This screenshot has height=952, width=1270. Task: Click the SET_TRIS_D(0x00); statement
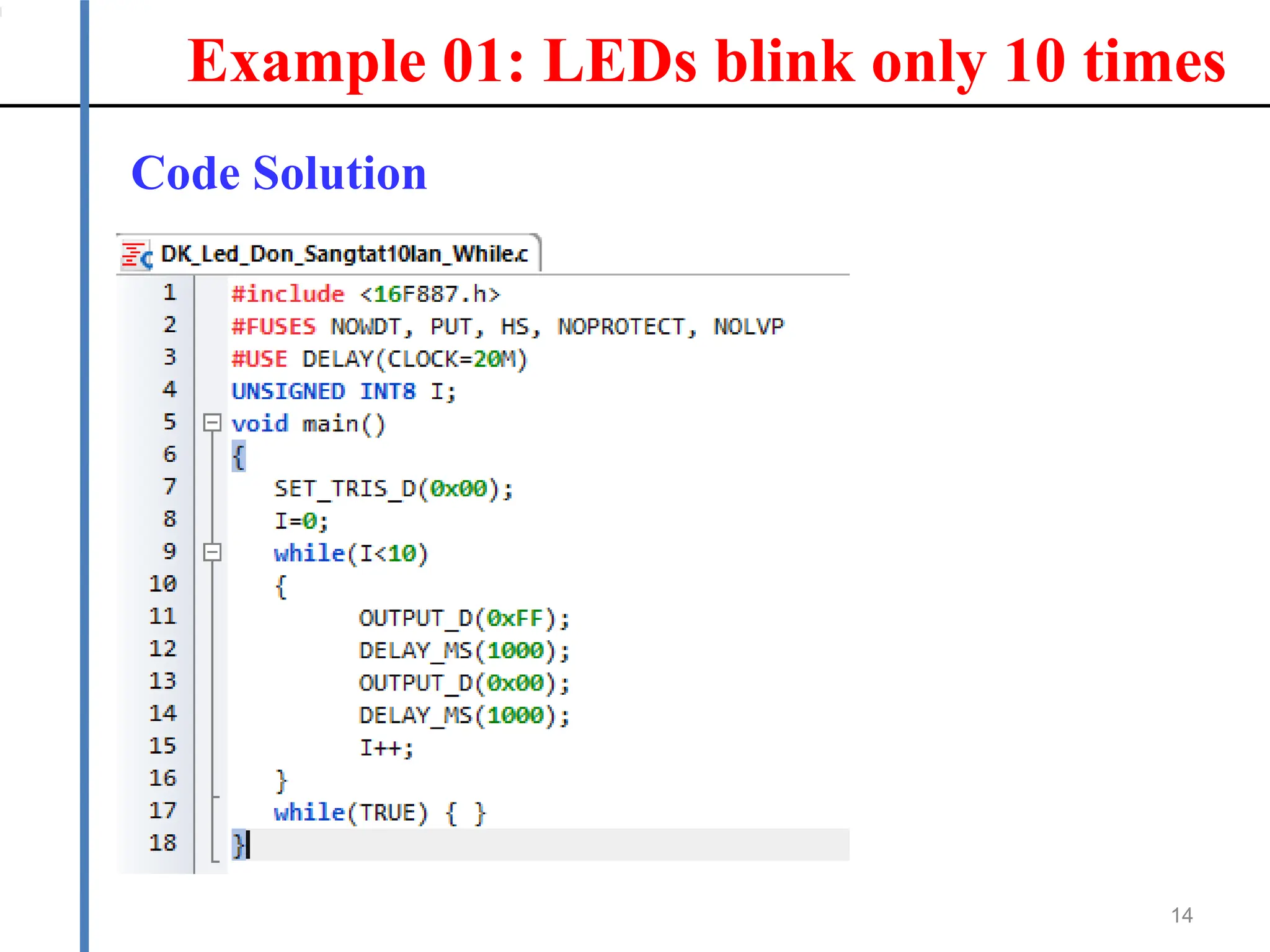pos(394,489)
